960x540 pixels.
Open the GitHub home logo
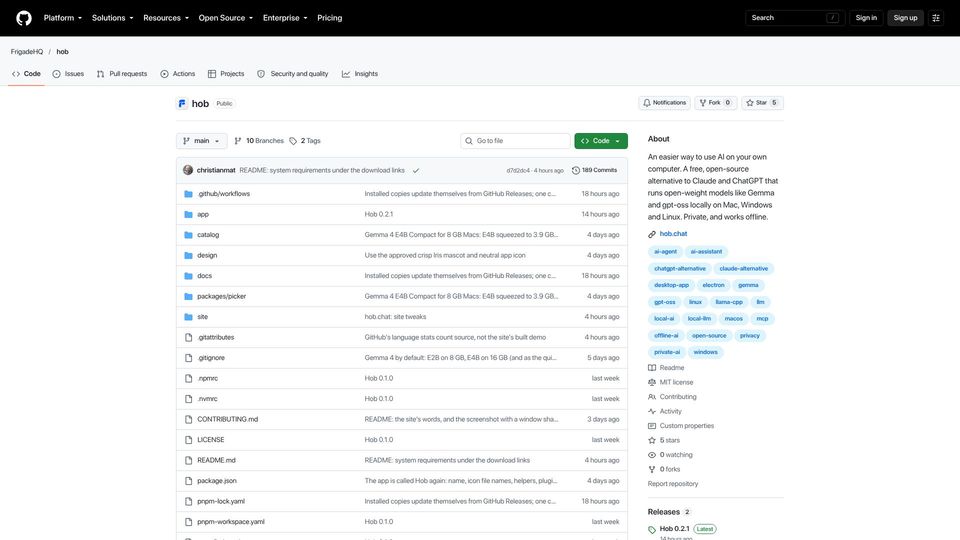(24, 18)
